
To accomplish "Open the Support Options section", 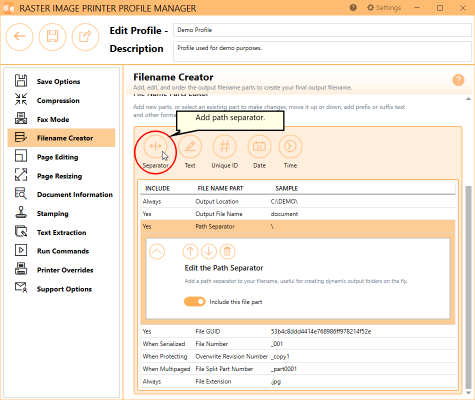I will [x=61, y=289].
